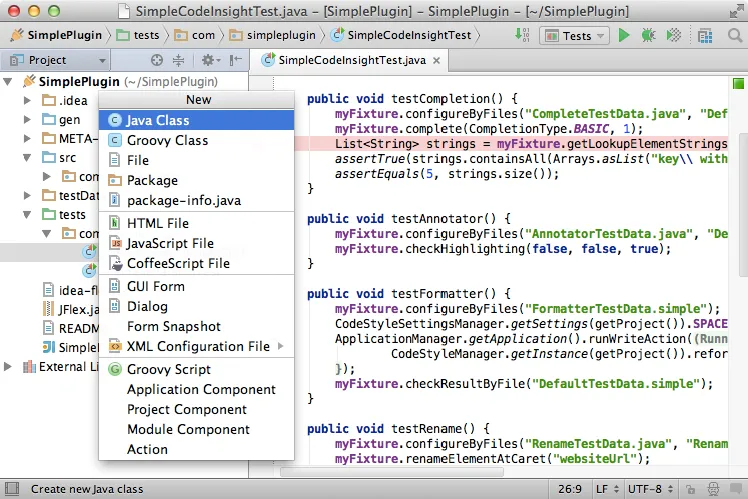Select File in the New menu

pyautogui.click(x=196, y=160)
